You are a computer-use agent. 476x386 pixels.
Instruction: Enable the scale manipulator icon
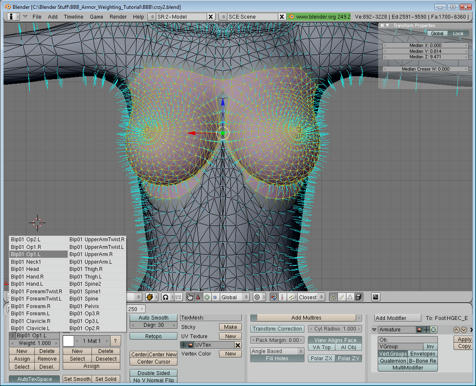[x=215, y=297]
